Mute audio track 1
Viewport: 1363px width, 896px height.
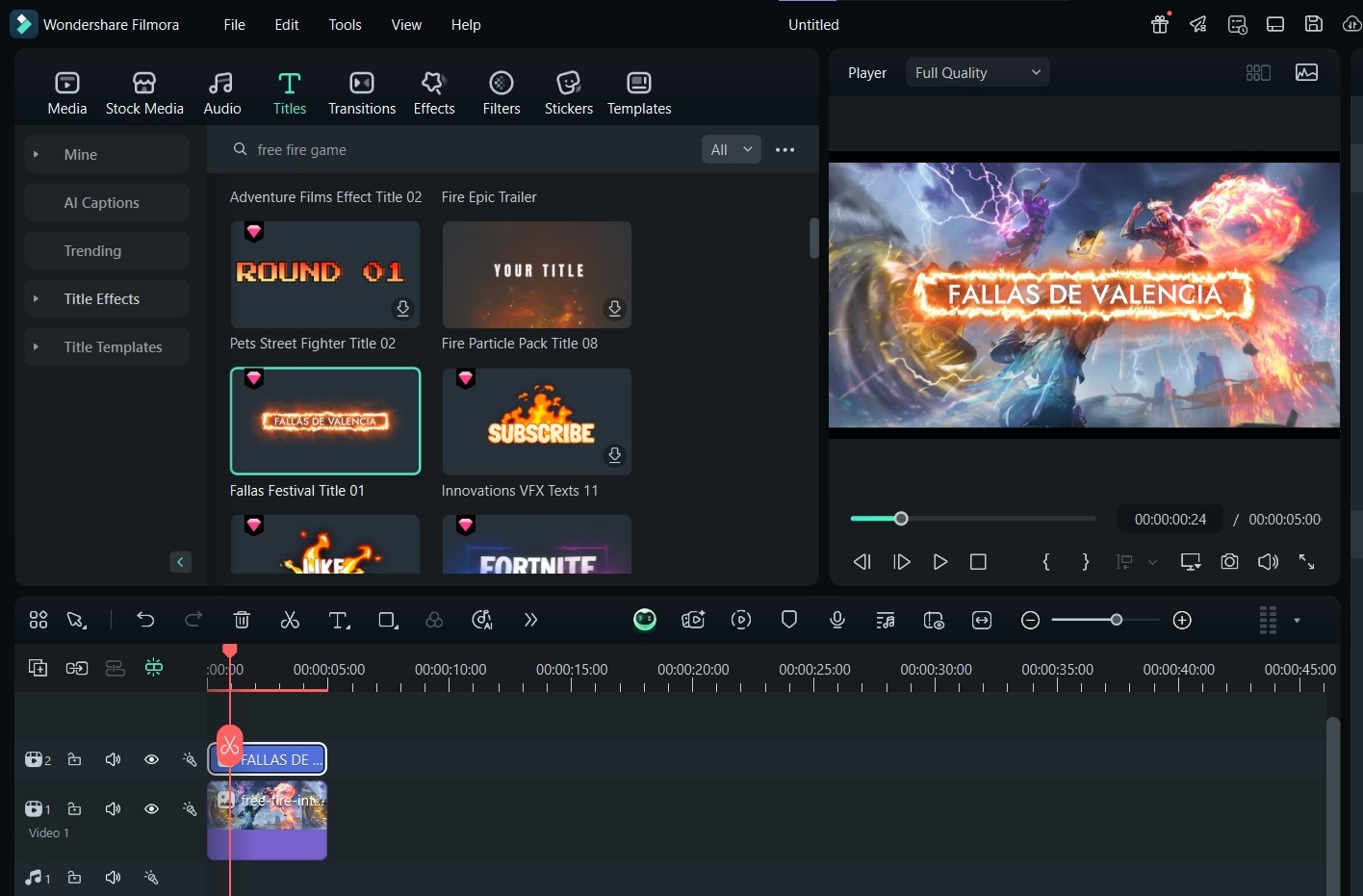point(113,877)
